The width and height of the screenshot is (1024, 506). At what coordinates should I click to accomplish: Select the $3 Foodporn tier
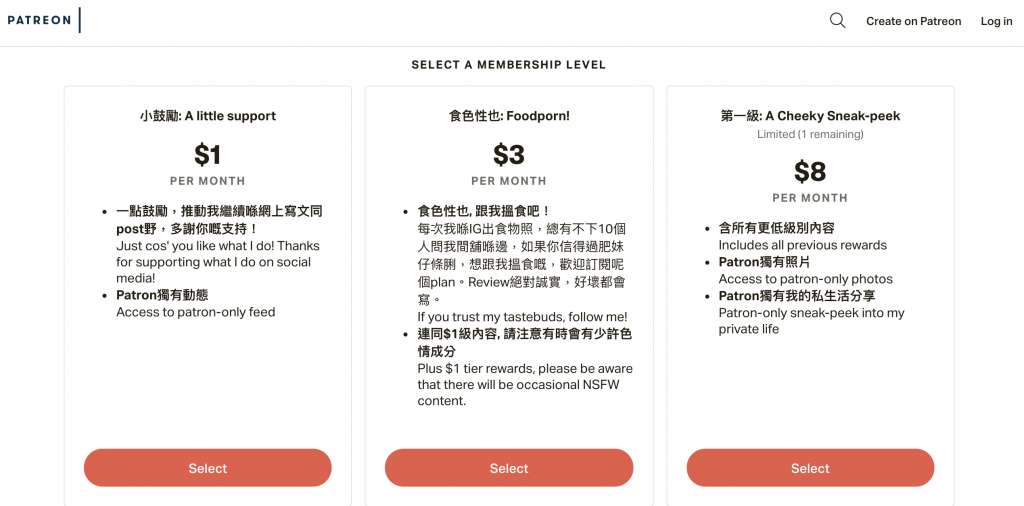[x=508, y=468]
